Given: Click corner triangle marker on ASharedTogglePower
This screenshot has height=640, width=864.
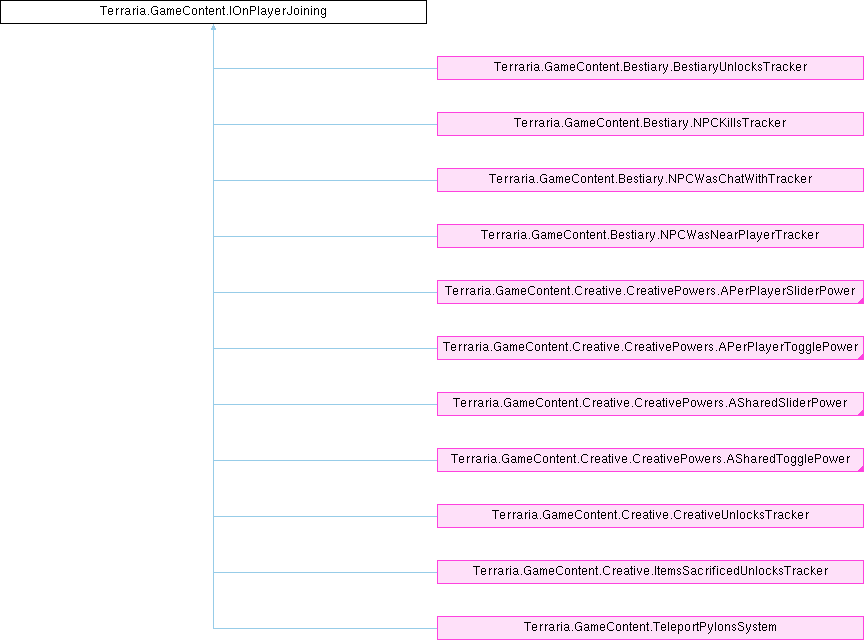Looking at the screenshot, I should [x=860, y=468].
